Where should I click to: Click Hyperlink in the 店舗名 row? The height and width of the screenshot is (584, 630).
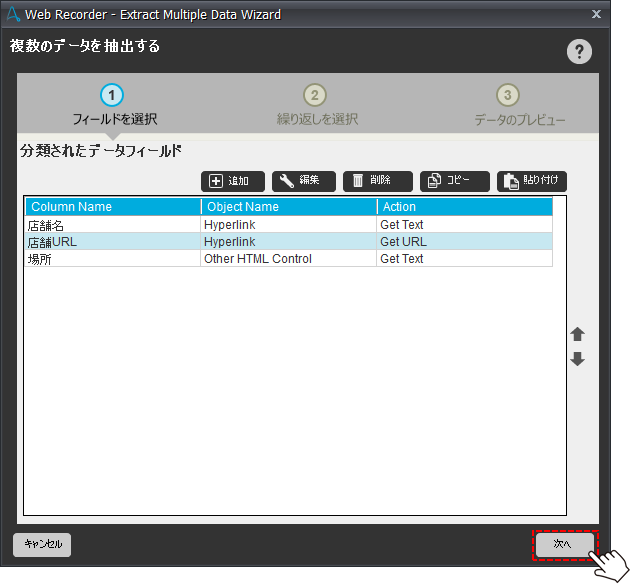coord(288,225)
